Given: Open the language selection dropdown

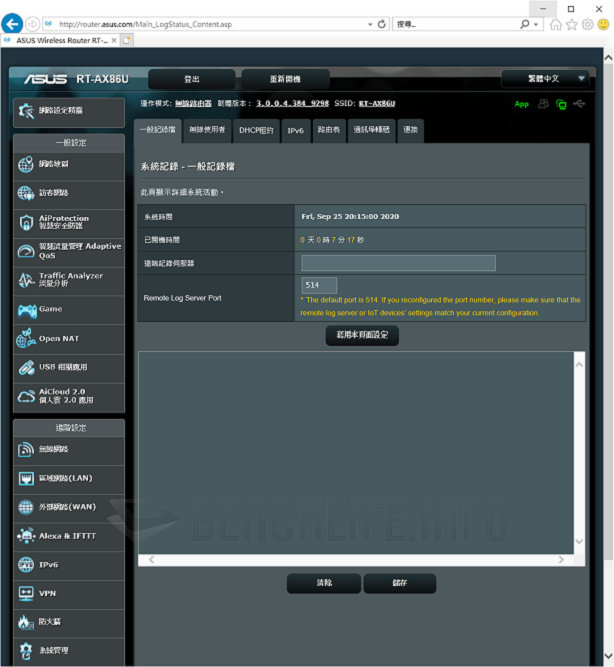Looking at the screenshot, I should [545, 79].
